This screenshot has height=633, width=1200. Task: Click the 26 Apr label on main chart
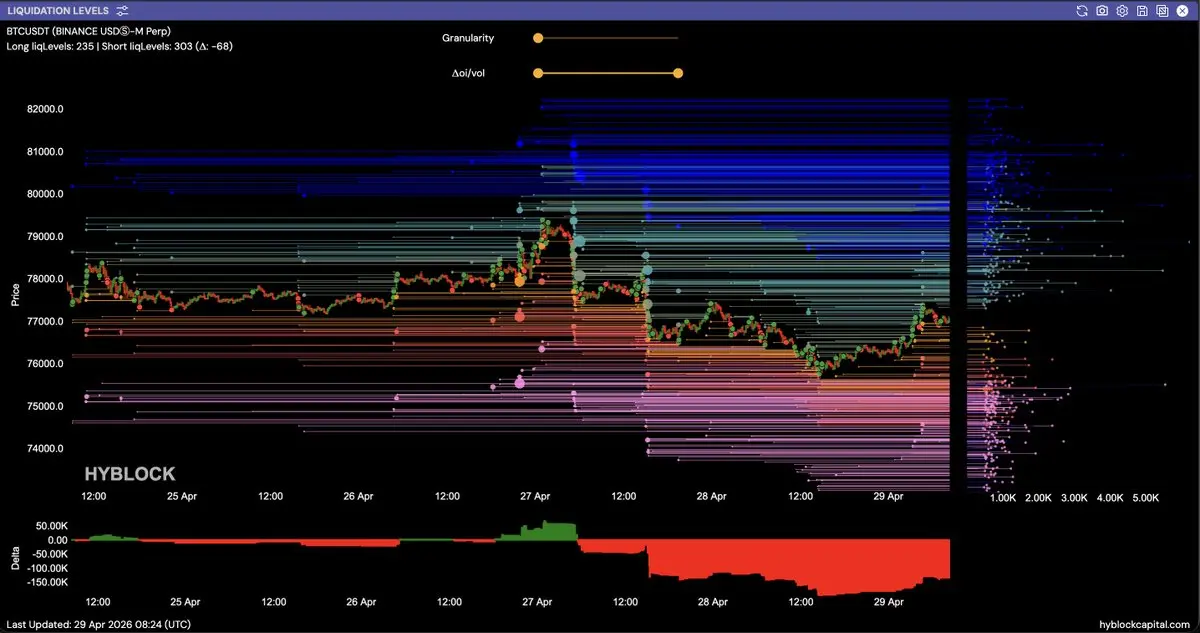click(359, 496)
